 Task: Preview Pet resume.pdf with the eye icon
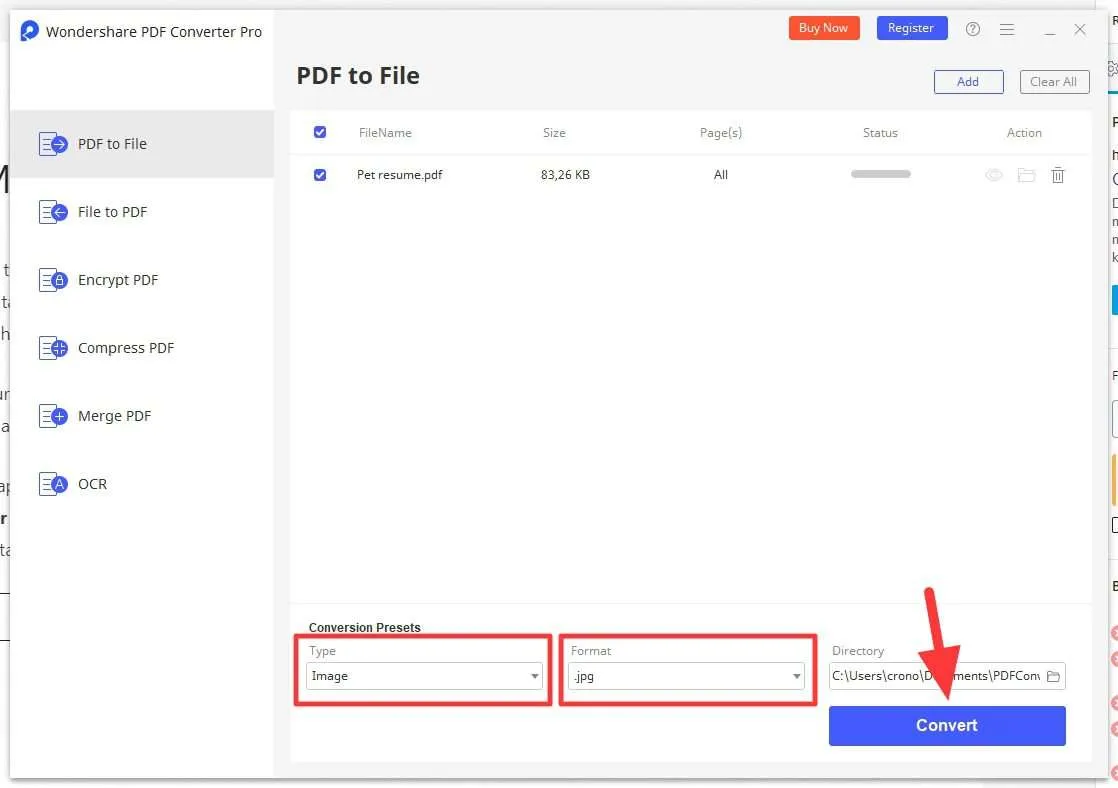(x=994, y=175)
